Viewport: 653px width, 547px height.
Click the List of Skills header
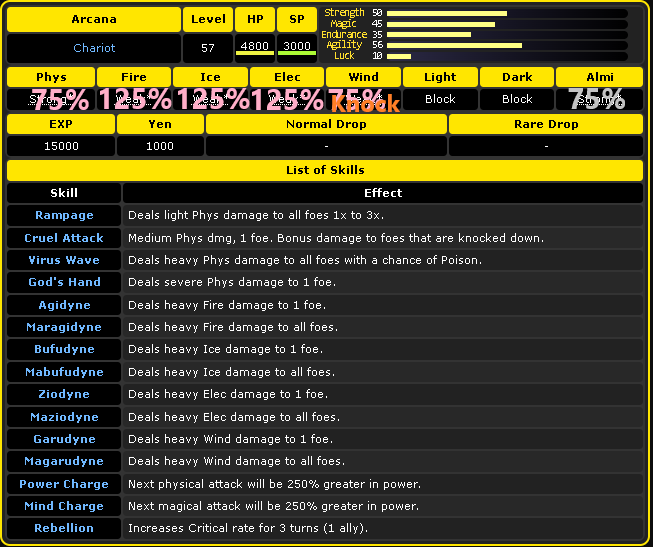[x=325, y=170]
